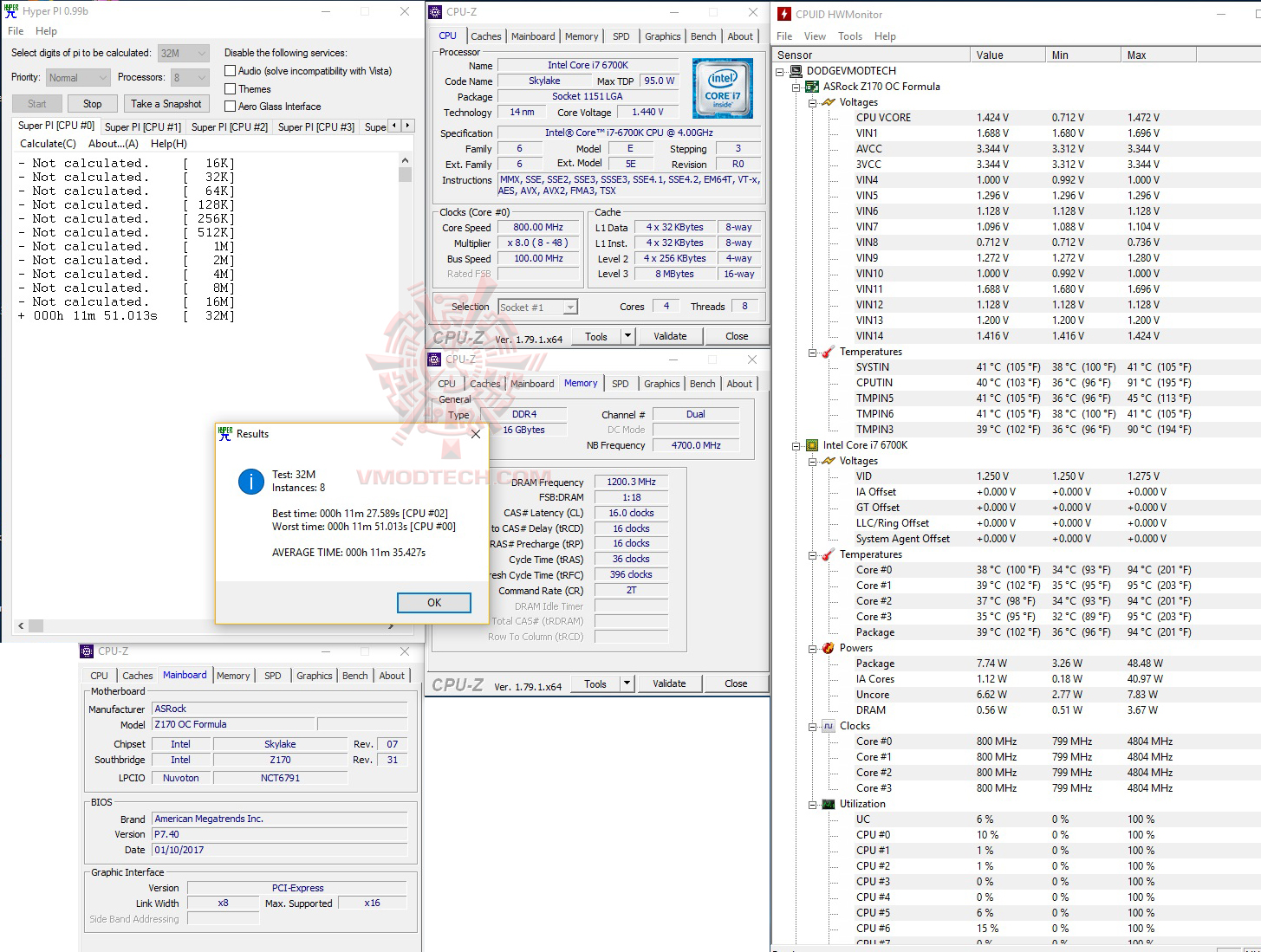Switch to the Super PI [CPU #1] tab
Viewport: 1261px width, 952px height.
(x=143, y=126)
